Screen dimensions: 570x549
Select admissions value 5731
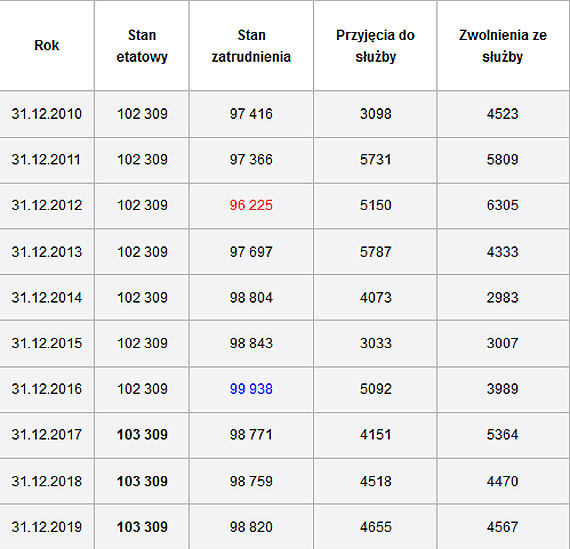pos(376,160)
